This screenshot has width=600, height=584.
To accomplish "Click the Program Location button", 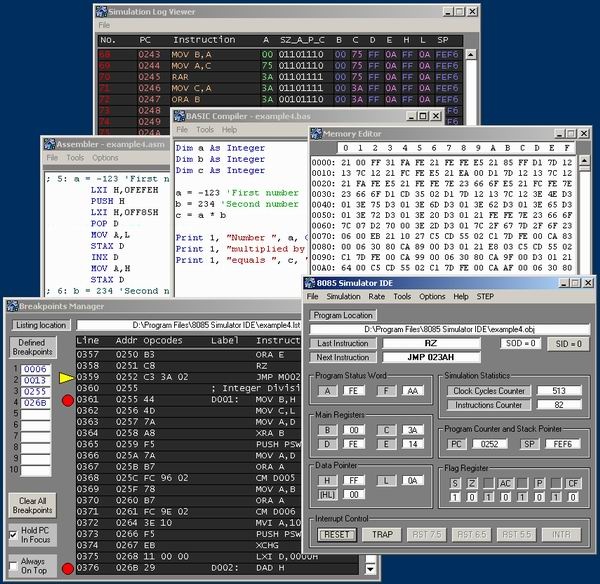I will pyautogui.click(x=342, y=315).
